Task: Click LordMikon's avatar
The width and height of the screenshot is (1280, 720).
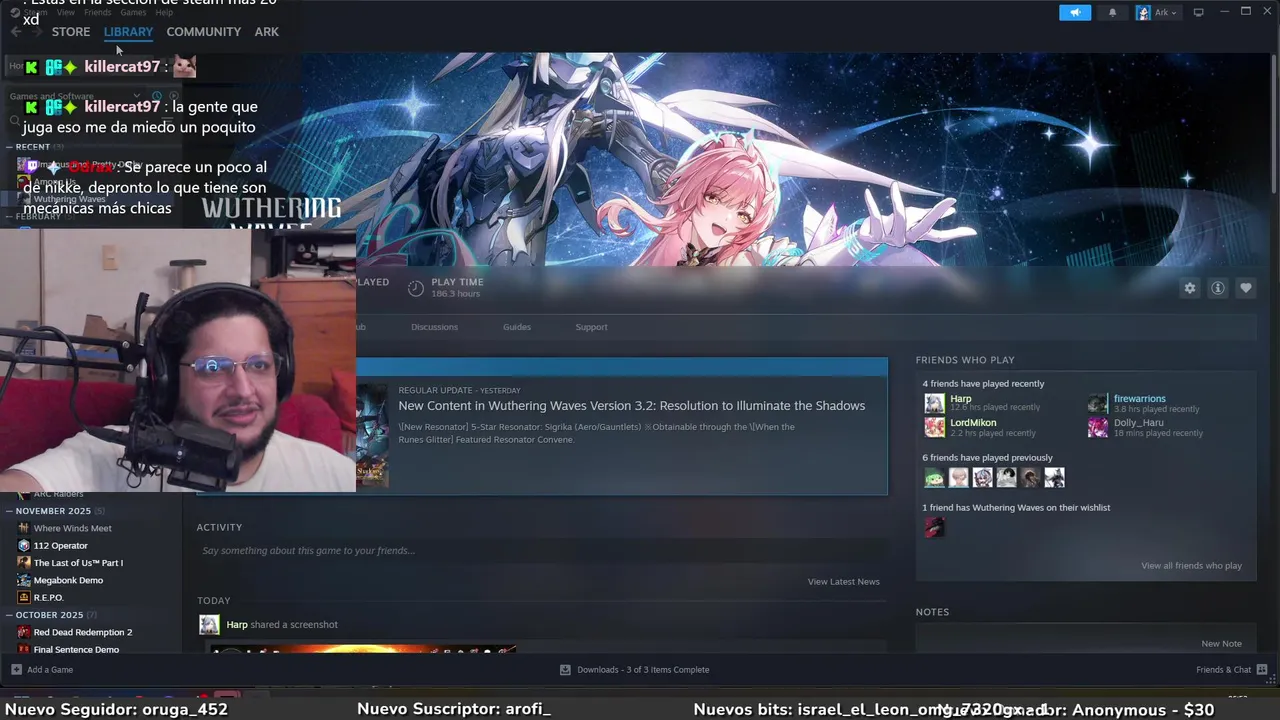Action: (x=934, y=427)
